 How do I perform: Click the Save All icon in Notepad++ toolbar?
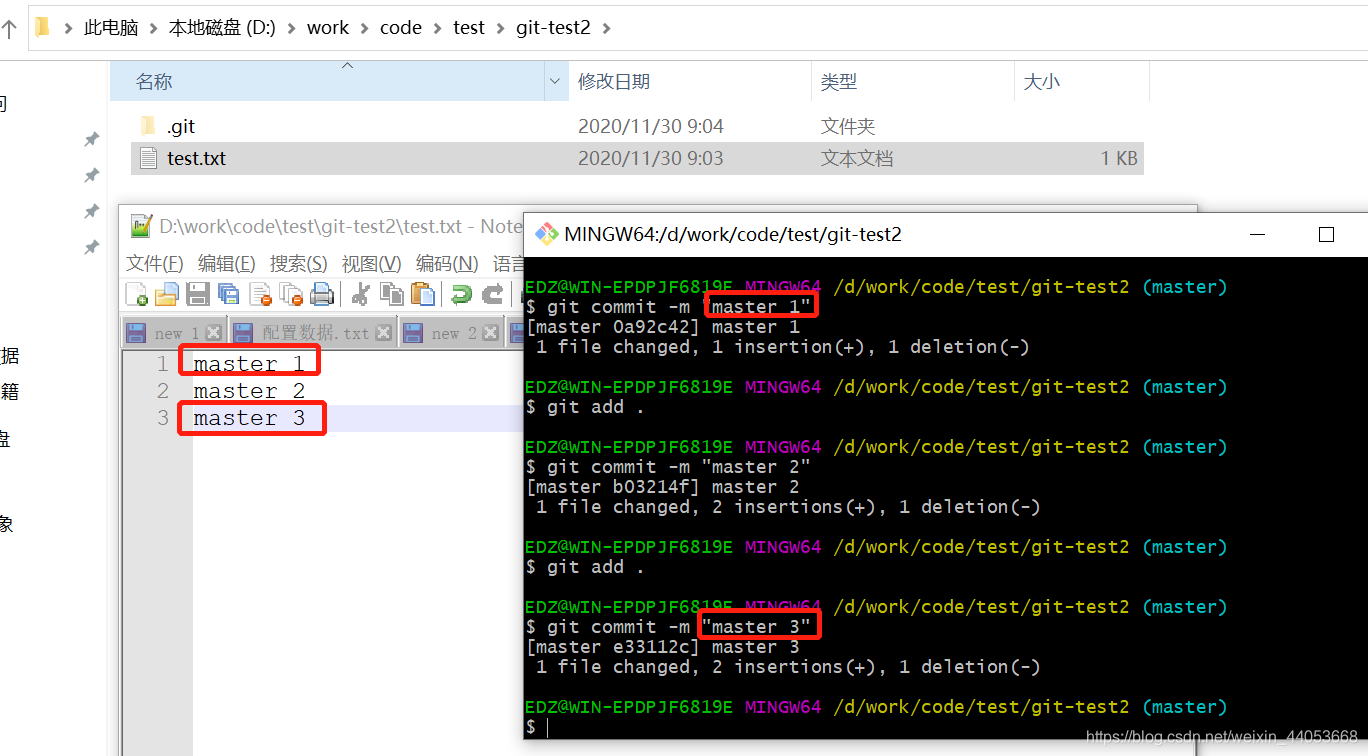[x=229, y=294]
